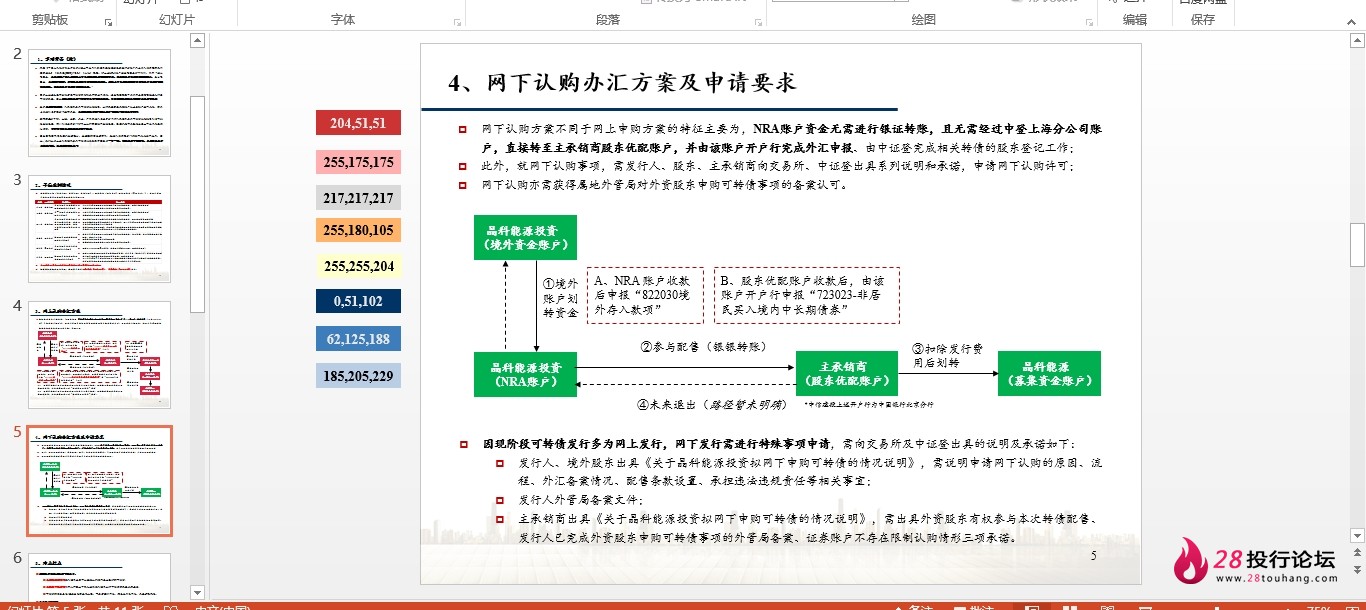This screenshot has height=610, width=1366.
Task: Select slide 5 thumbnail
Action: pyautogui.click(x=99, y=481)
